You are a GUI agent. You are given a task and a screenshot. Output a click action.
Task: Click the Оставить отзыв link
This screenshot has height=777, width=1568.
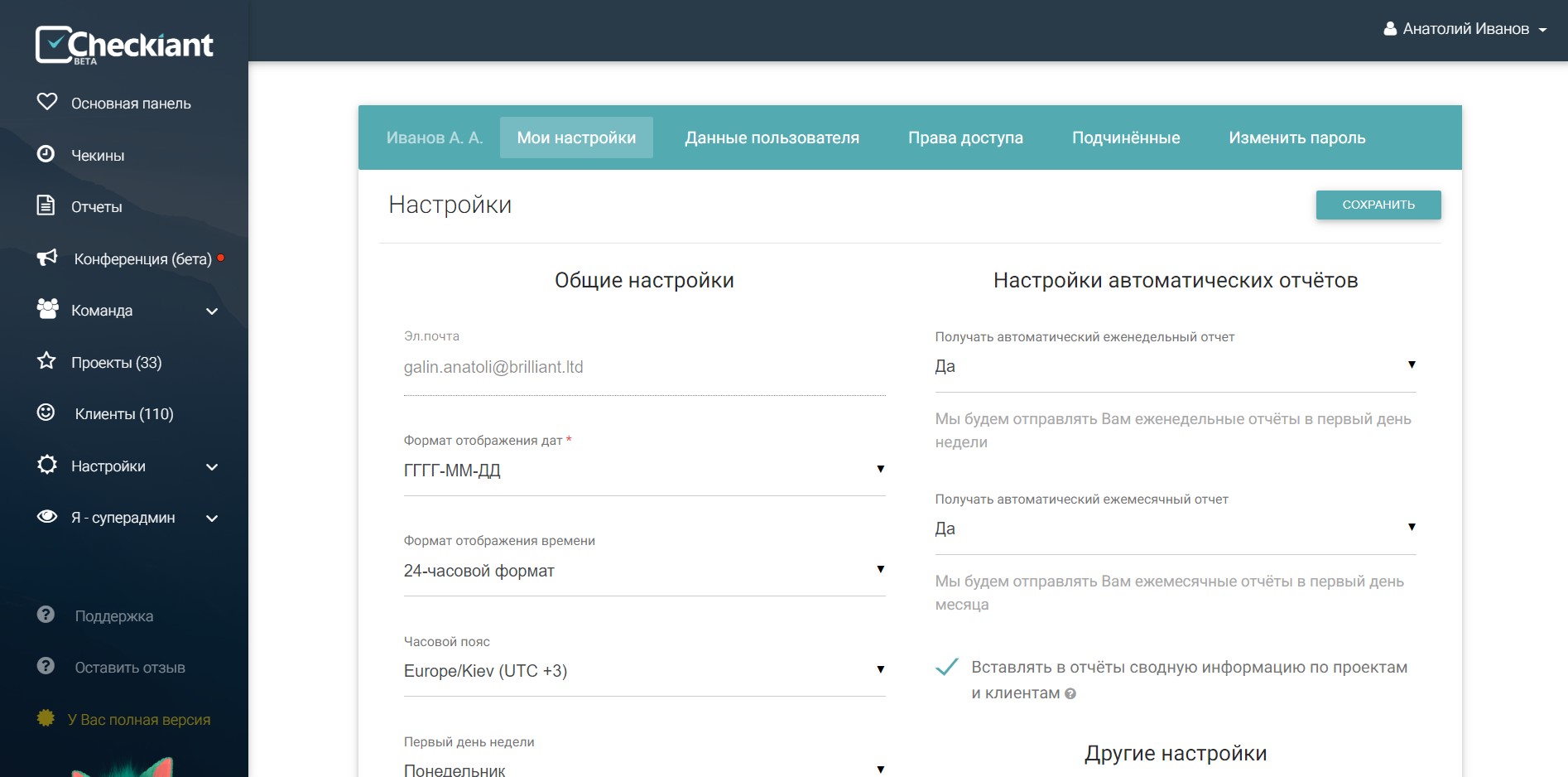(130, 668)
